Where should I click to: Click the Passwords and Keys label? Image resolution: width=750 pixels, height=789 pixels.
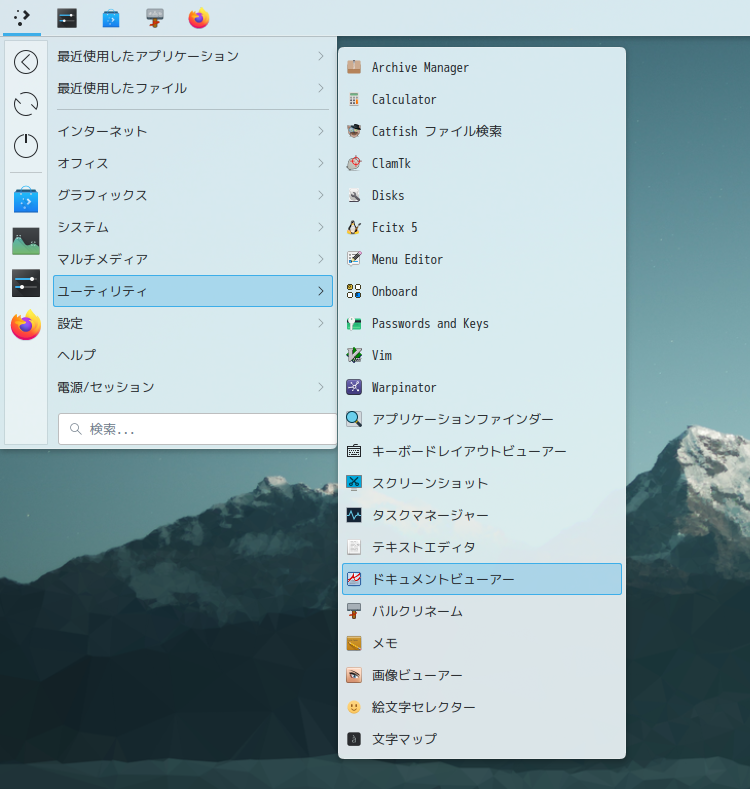click(x=430, y=324)
